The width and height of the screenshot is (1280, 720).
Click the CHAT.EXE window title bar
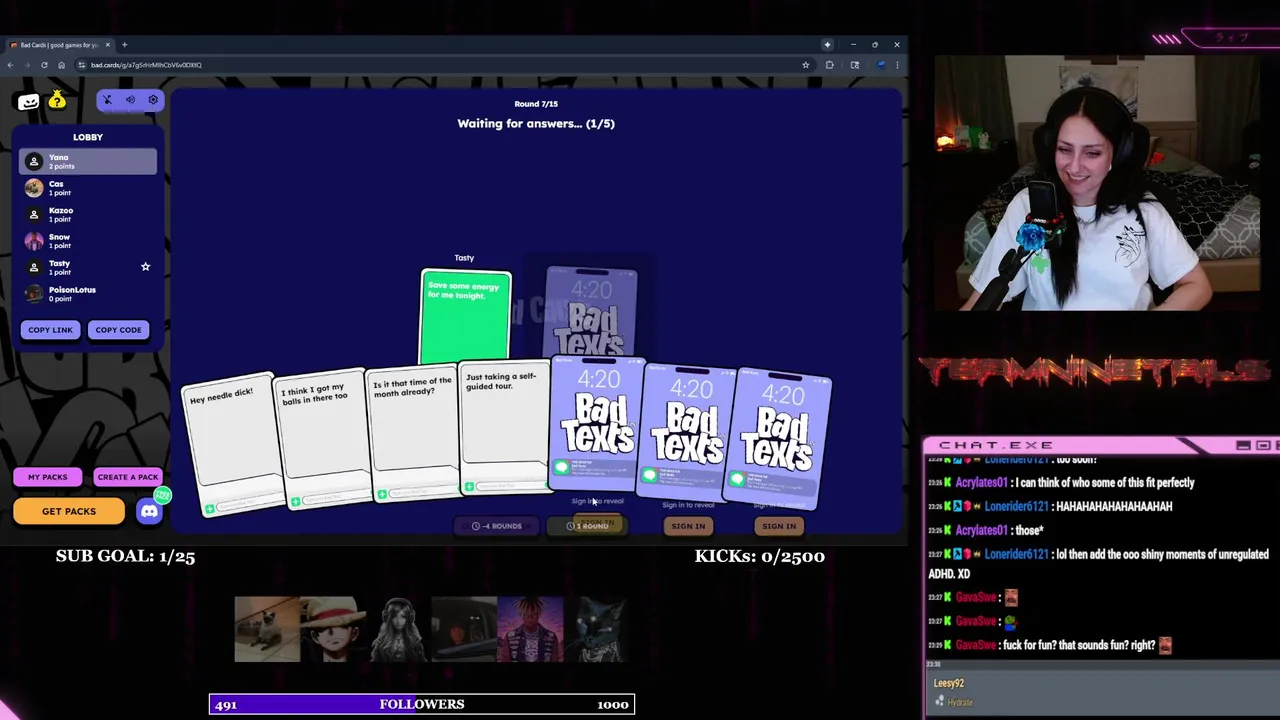pyautogui.click(x=1101, y=445)
